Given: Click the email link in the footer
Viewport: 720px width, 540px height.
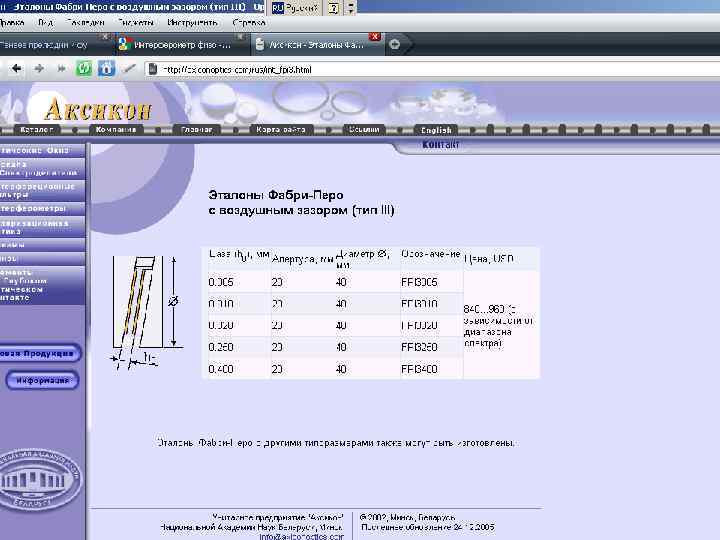Looking at the screenshot, I should click(301, 536).
